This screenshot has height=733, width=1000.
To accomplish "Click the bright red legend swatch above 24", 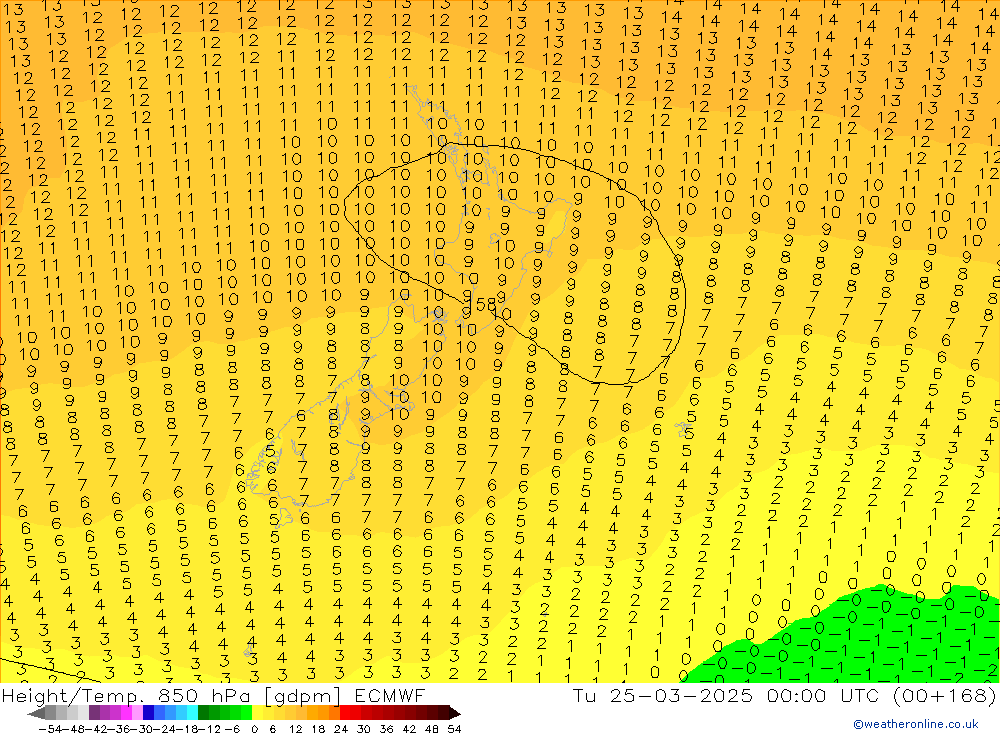I will click(345, 713).
